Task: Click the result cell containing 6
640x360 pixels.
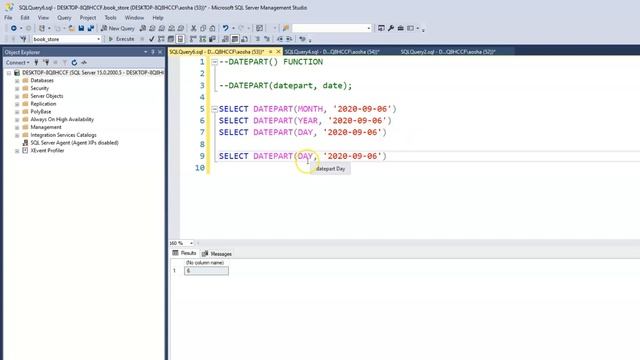Action: click(x=206, y=271)
